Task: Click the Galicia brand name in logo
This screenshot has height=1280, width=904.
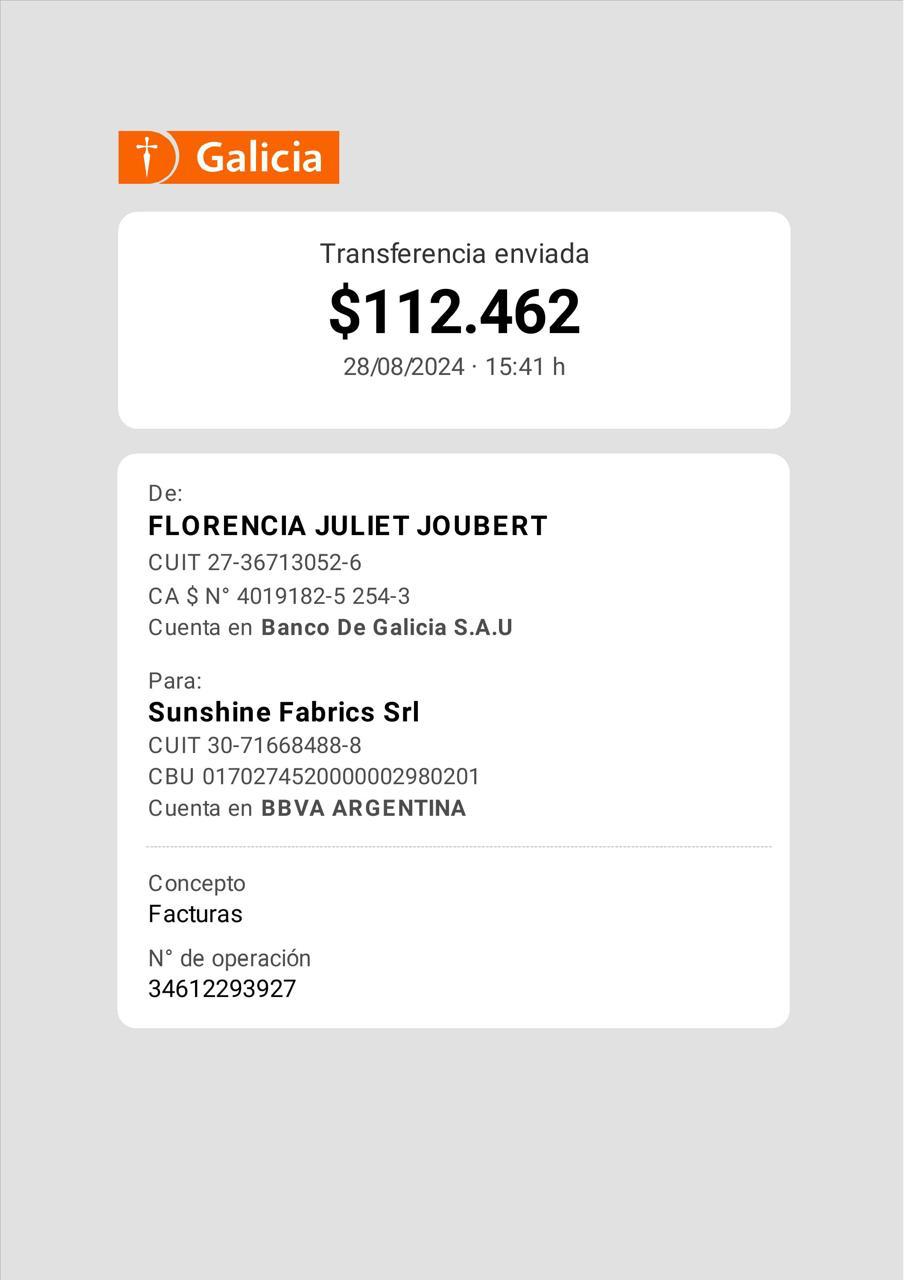Action: (x=259, y=158)
